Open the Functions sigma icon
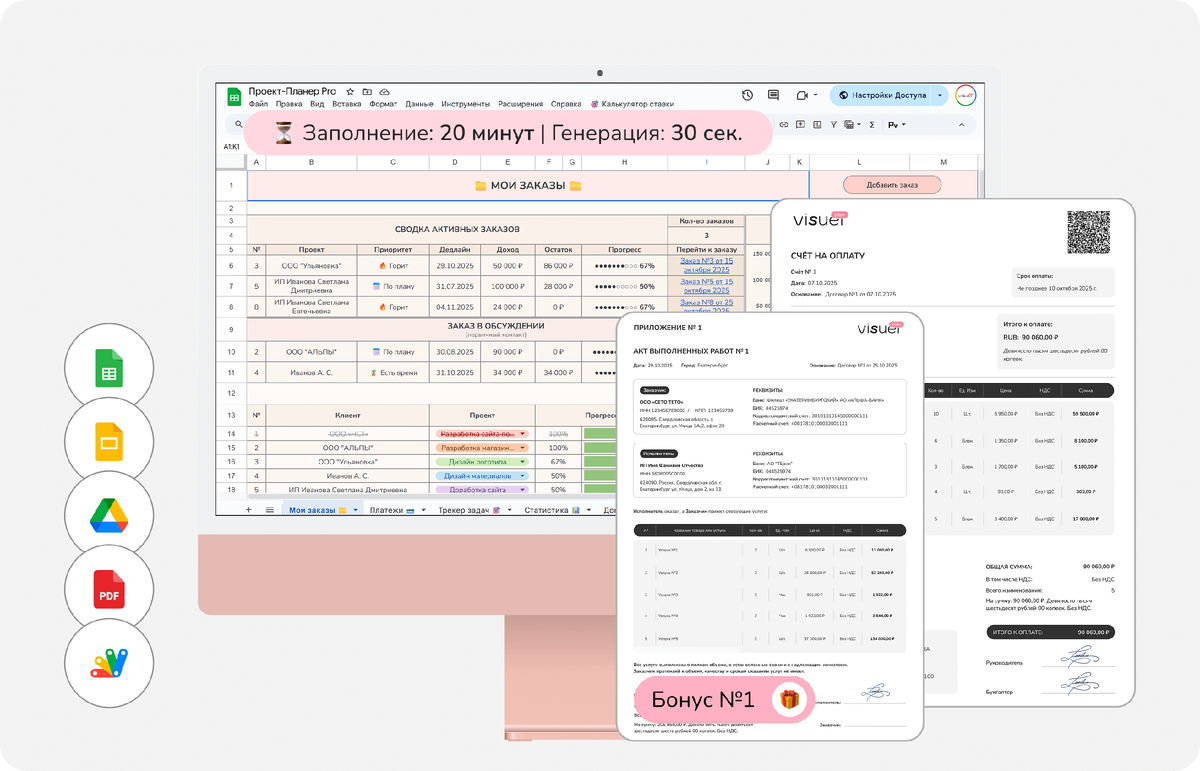1200x771 pixels. tap(871, 125)
